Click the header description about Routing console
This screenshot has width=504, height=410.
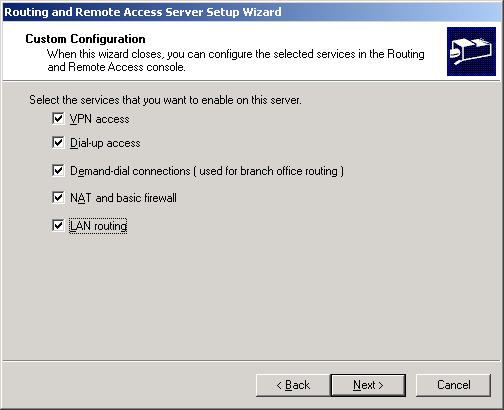tap(236, 60)
